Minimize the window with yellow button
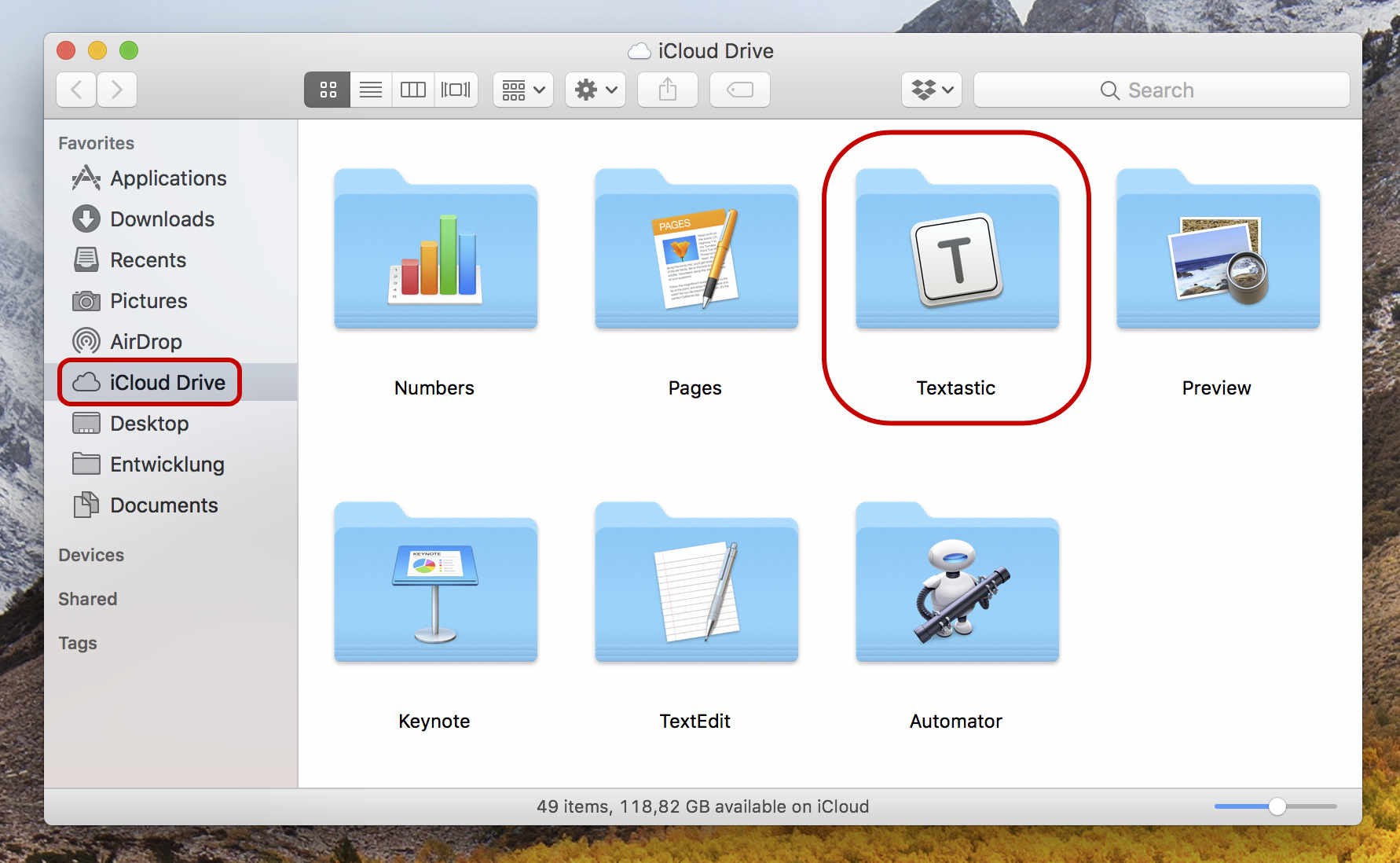 pos(97,50)
